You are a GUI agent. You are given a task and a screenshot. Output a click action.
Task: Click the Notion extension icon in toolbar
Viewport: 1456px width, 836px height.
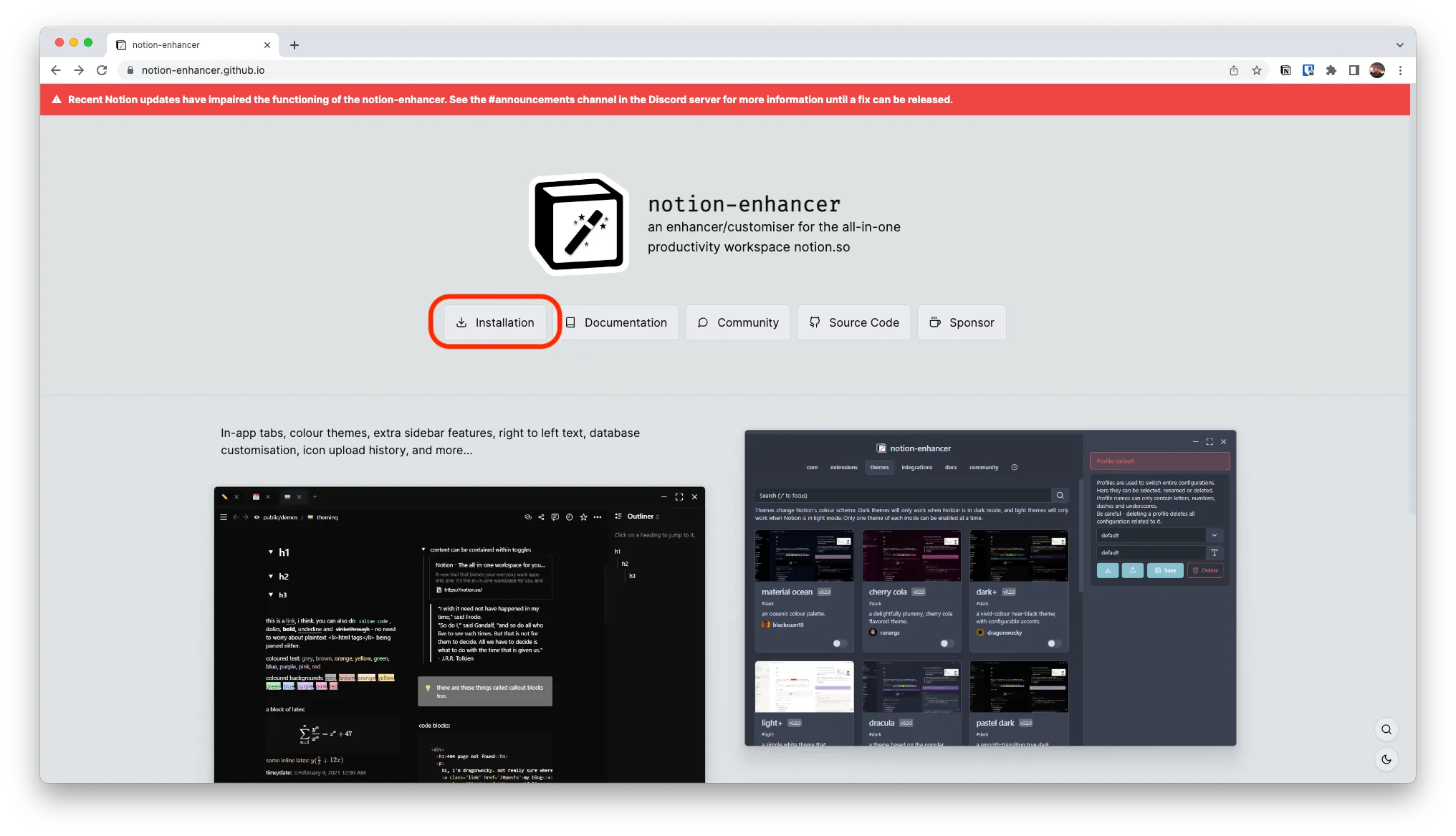point(1285,70)
